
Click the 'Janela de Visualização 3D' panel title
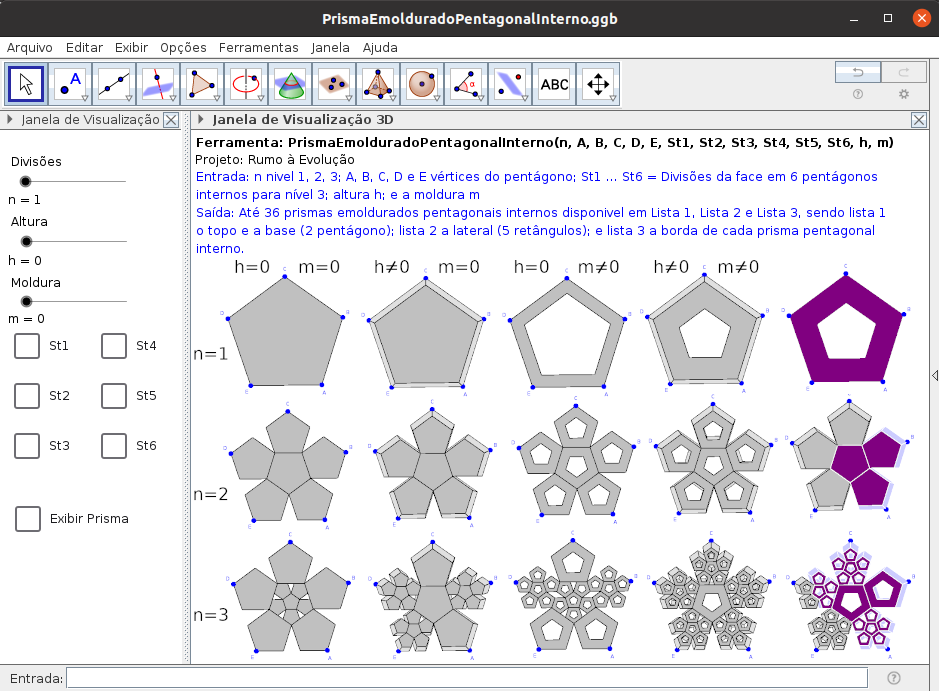303,119
